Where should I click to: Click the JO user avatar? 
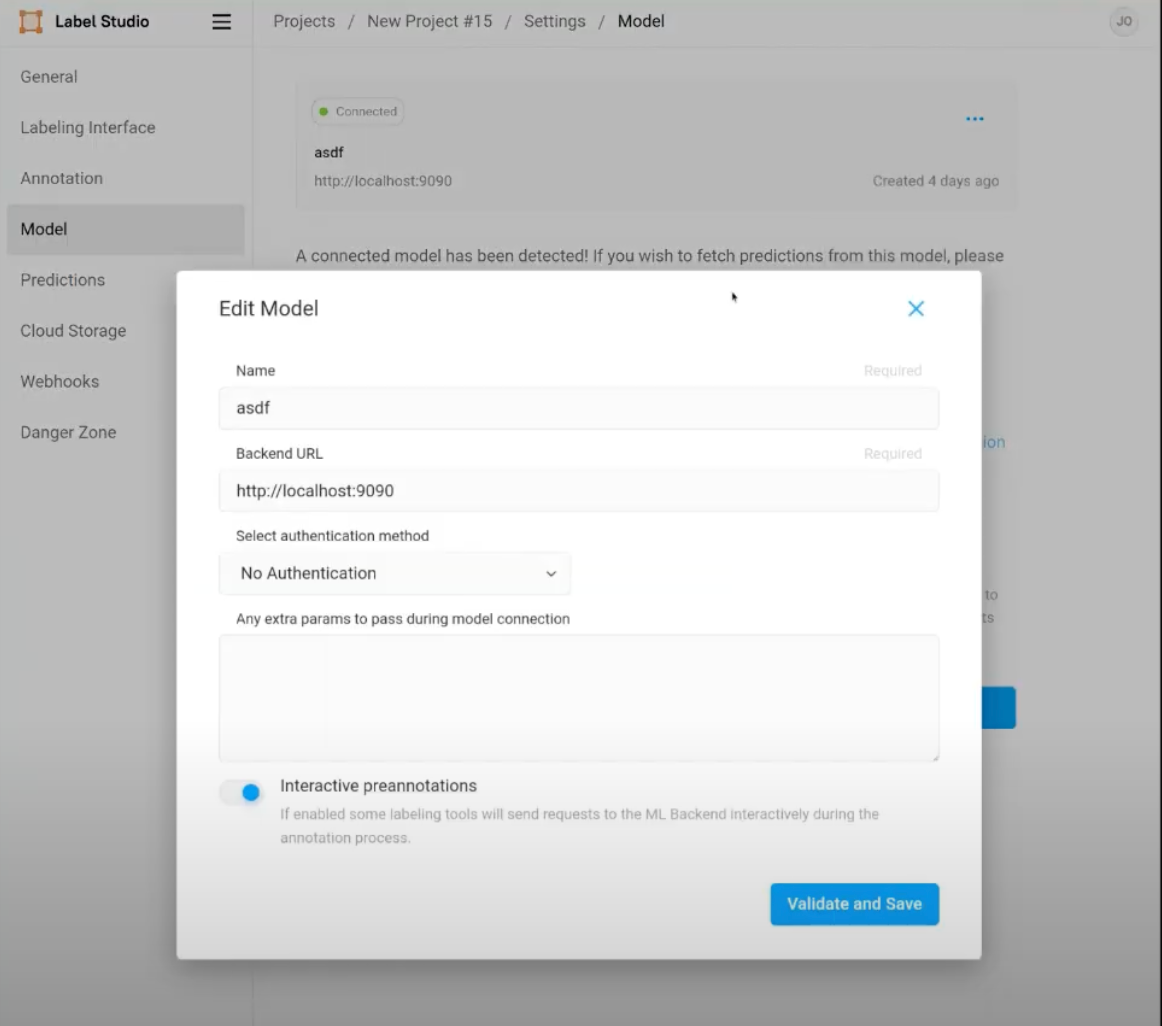(1124, 22)
